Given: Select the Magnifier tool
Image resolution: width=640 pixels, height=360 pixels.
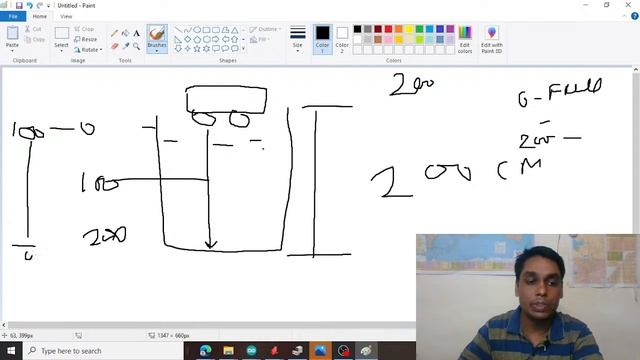Looking at the screenshot, I should click(136, 47).
